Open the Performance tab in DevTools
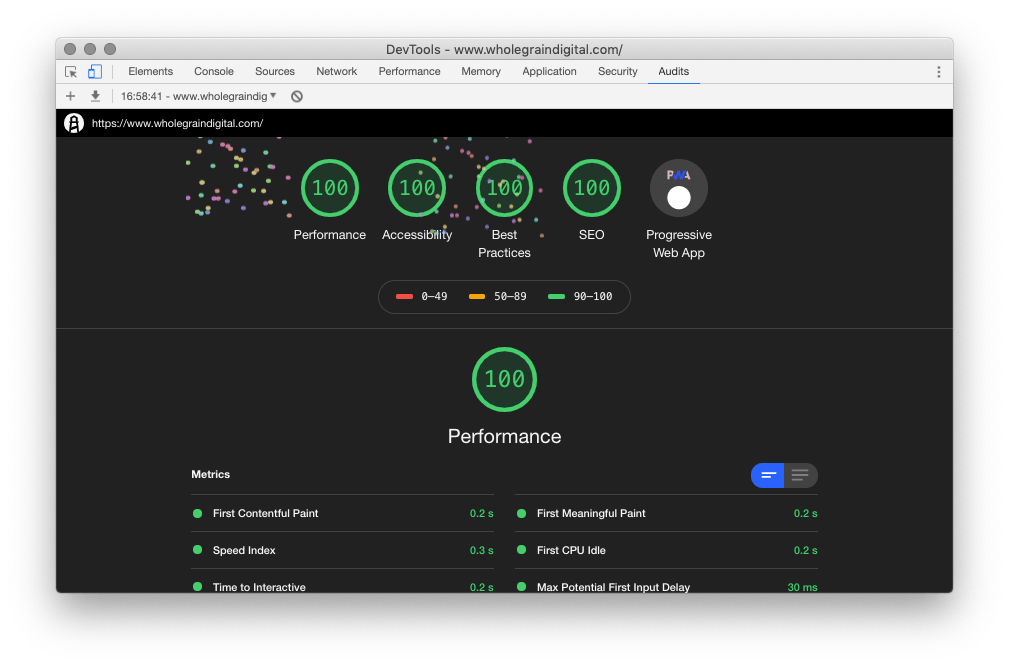Image resolution: width=1009 pixels, height=667 pixels. [409, 71]
